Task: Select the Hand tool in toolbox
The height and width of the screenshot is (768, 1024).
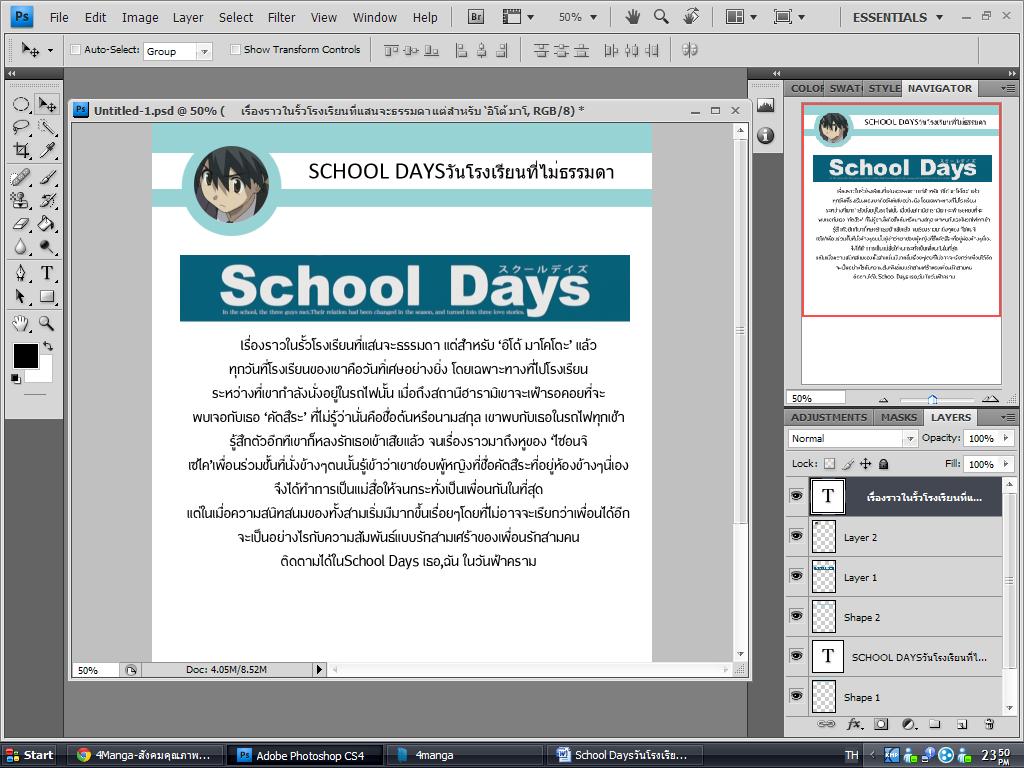Action: tap(21, 323)
